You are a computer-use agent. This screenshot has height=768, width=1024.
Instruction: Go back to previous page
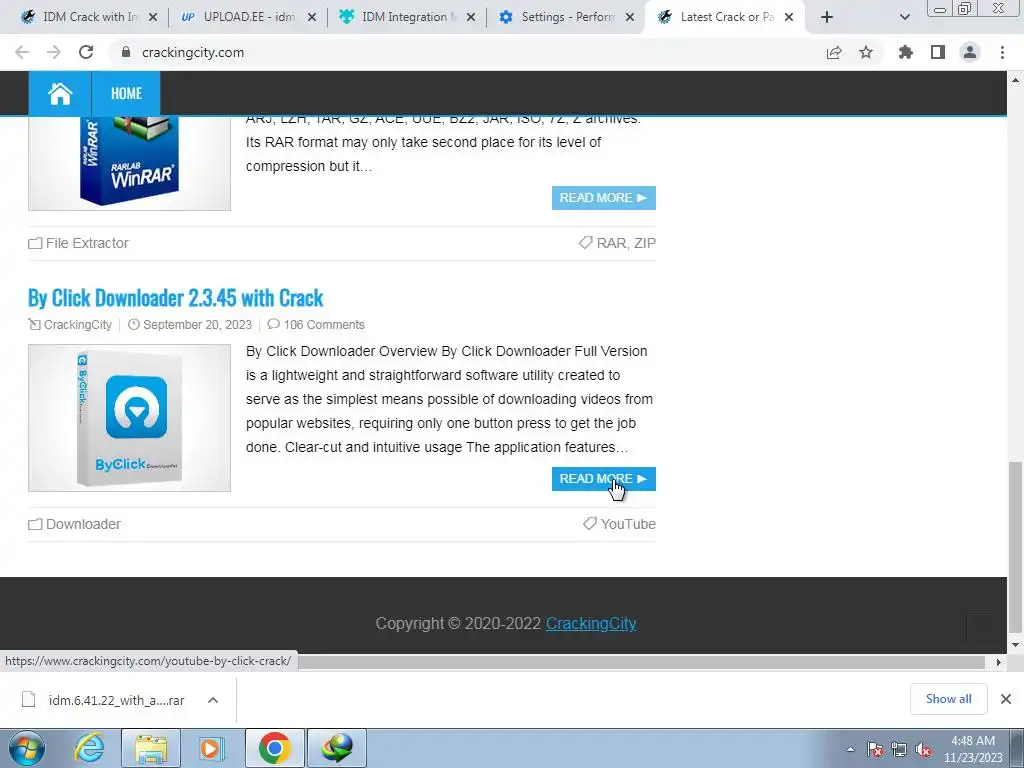22,52
